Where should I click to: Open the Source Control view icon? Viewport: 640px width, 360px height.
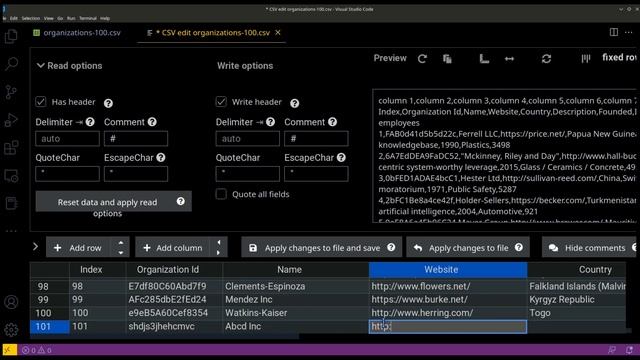click(11, 92)
